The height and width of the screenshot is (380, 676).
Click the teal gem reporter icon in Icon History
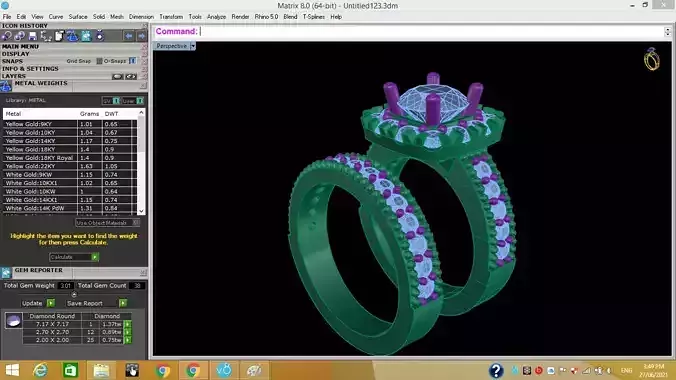click(x=86, y=36)
